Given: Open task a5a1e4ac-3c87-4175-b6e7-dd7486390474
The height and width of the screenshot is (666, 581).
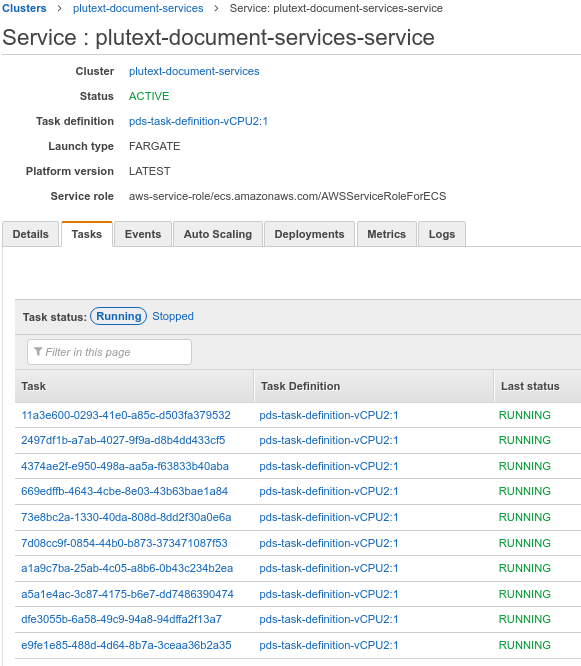Looking at the screenshot, I should click(x=127, y=594).
